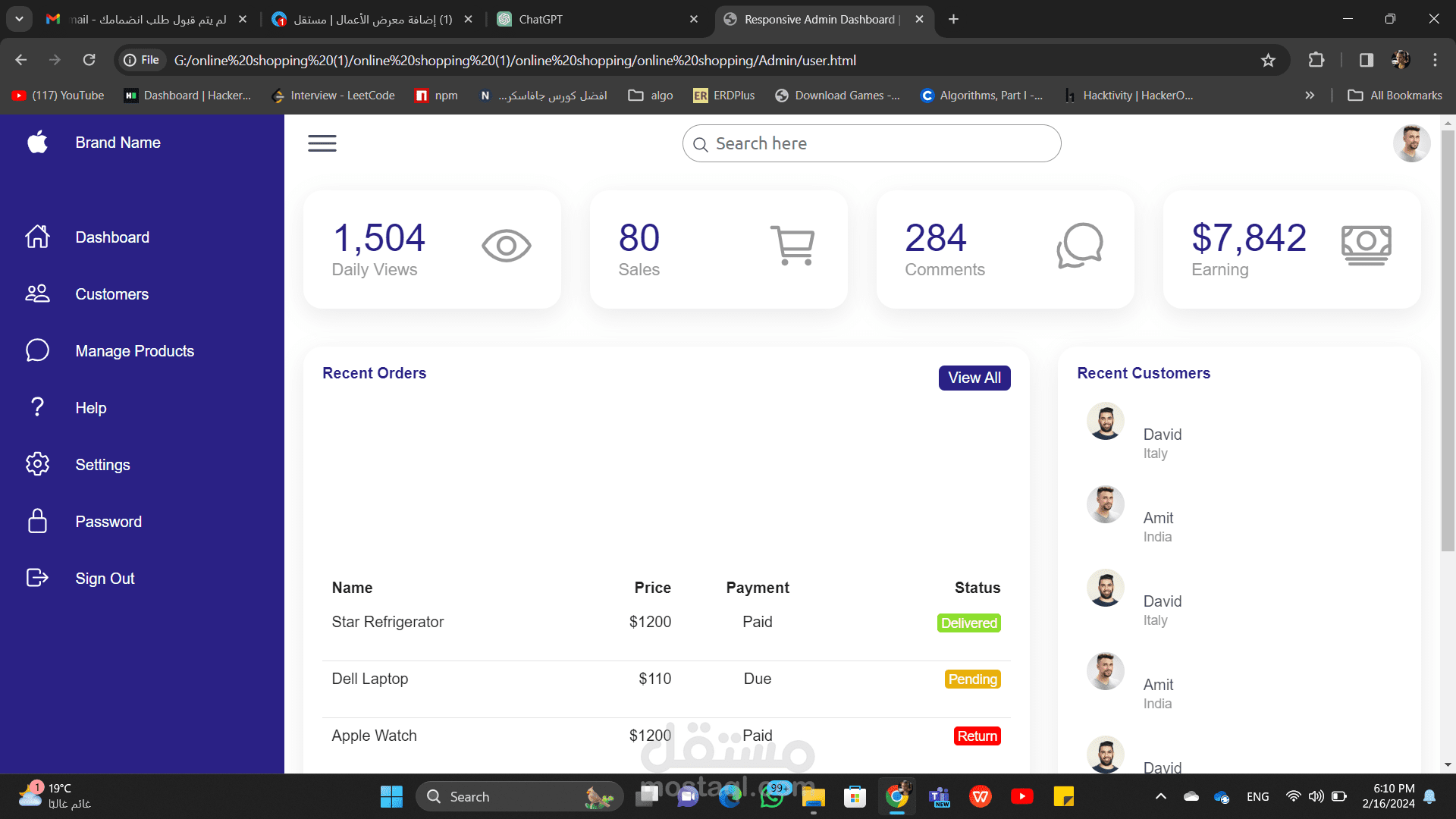Click the Apple brand logo icon
Screen dimensions: 1456x819
[37, 142]
